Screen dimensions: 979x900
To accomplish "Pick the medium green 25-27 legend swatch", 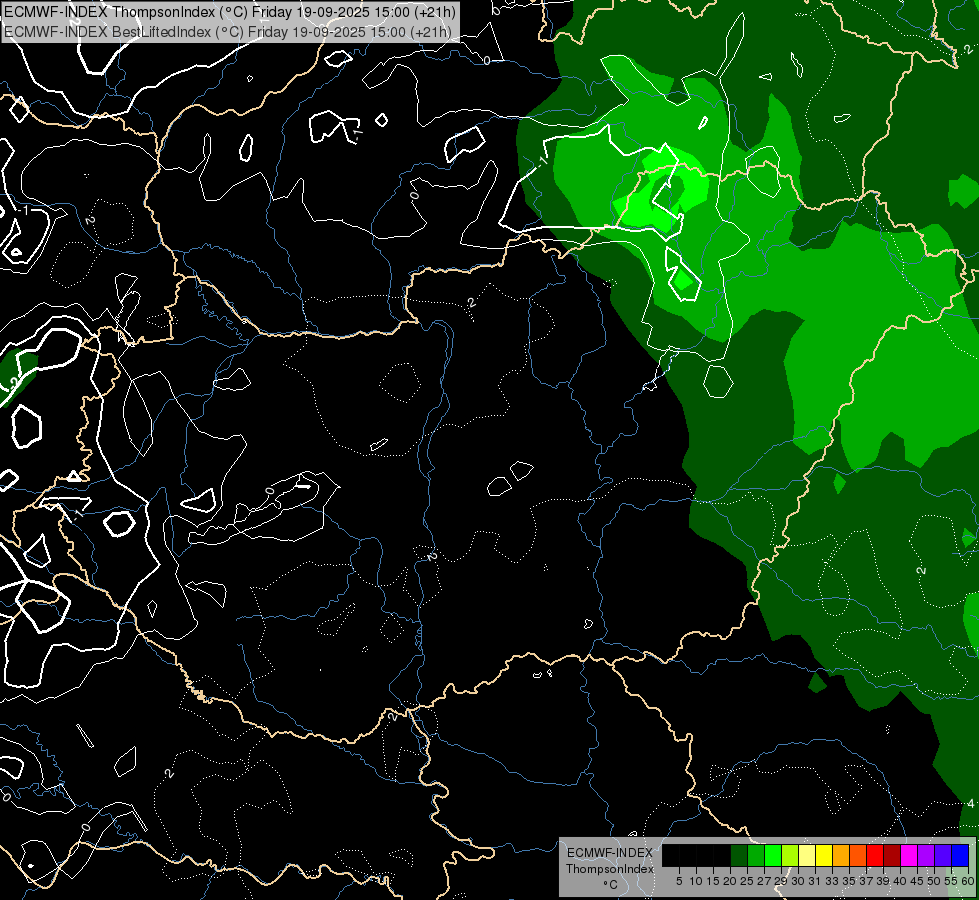I will tap(756, 855).
